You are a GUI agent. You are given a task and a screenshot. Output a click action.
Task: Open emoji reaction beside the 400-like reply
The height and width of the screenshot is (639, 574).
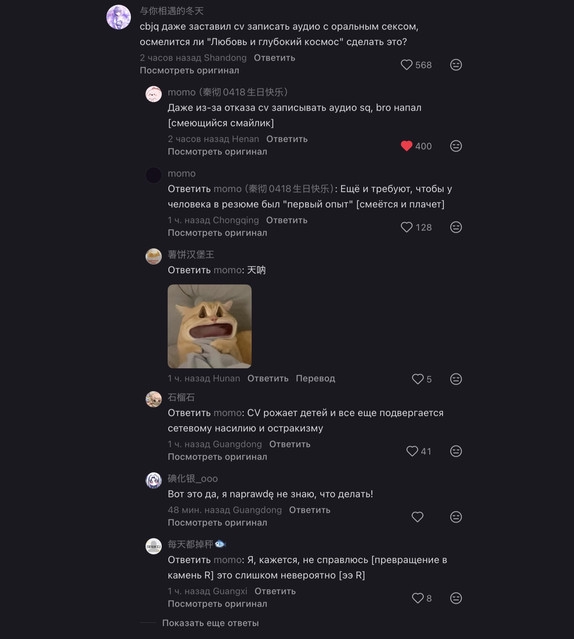456,146
